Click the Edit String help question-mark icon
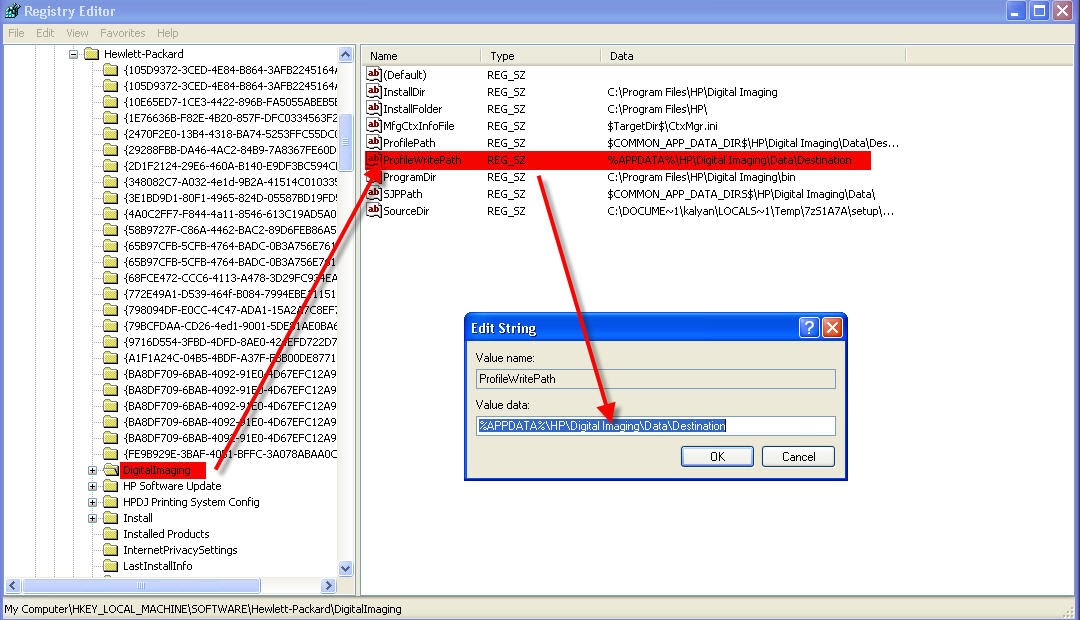This screenshot has width=1080, height=620. click(x=809, y=328)
